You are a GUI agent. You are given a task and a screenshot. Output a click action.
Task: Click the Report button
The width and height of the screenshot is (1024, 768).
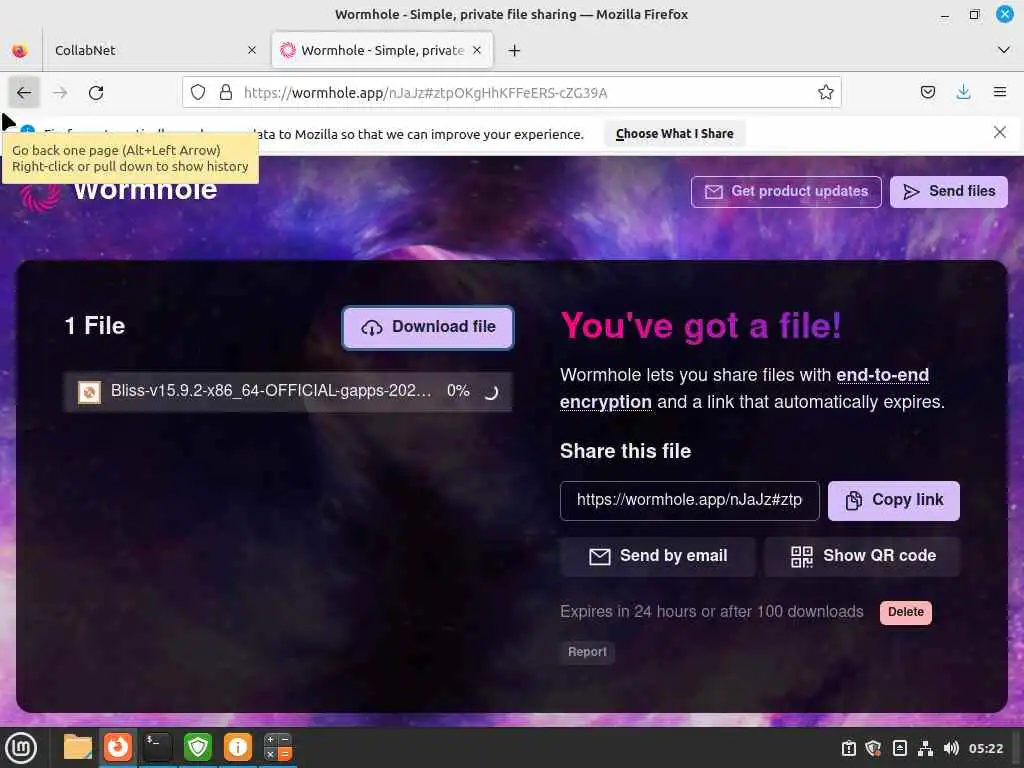click(587, 652)
